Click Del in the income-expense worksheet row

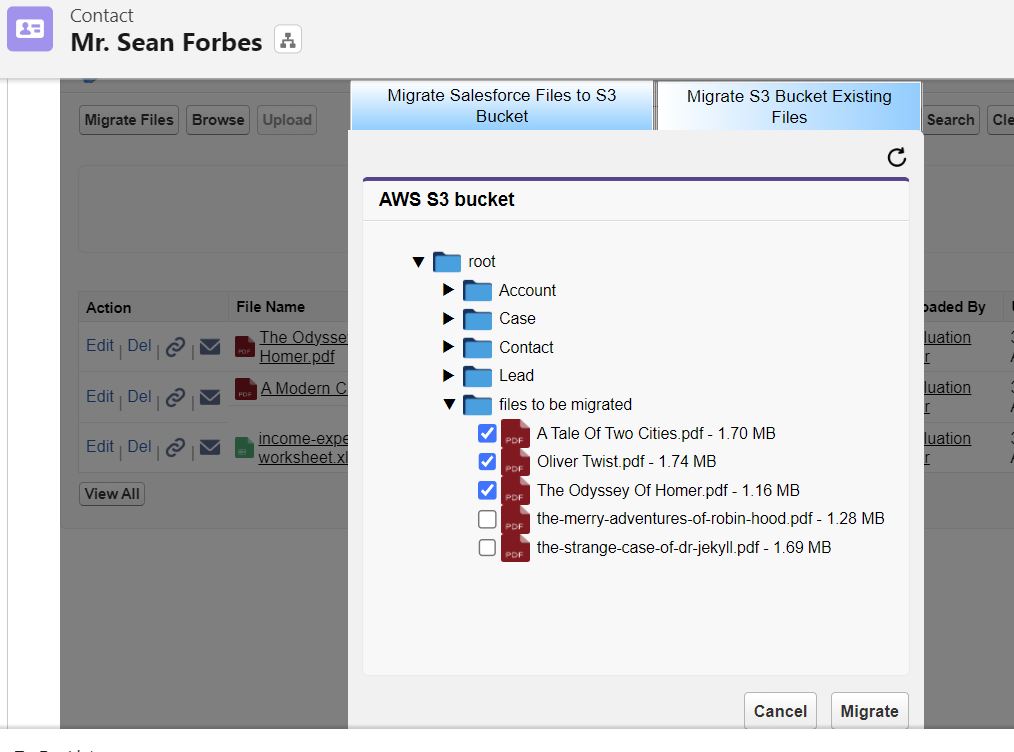pos(139,446)
